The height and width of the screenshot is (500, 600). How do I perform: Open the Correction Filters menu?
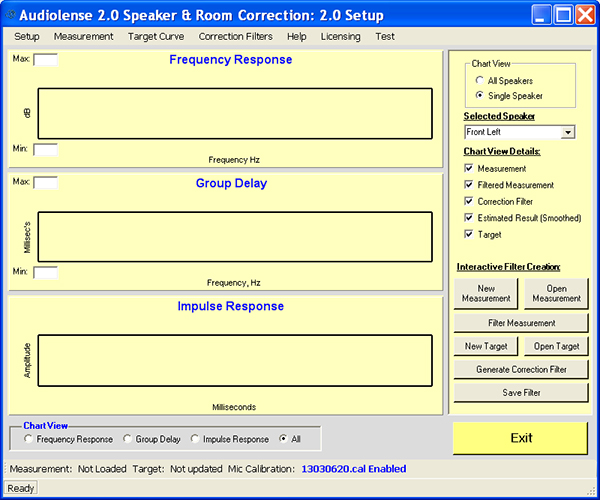[x=235, y=37]
